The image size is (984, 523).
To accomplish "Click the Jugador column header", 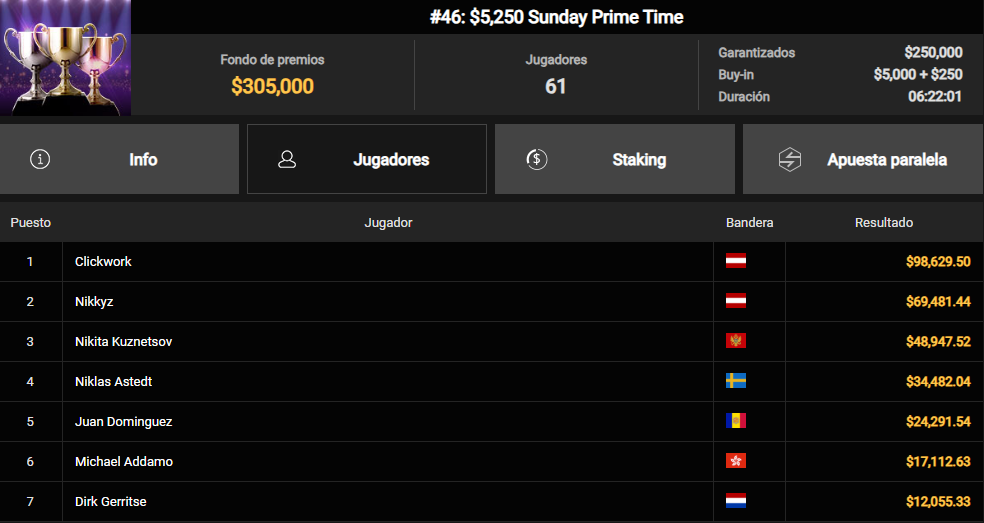I will [388, 222].
